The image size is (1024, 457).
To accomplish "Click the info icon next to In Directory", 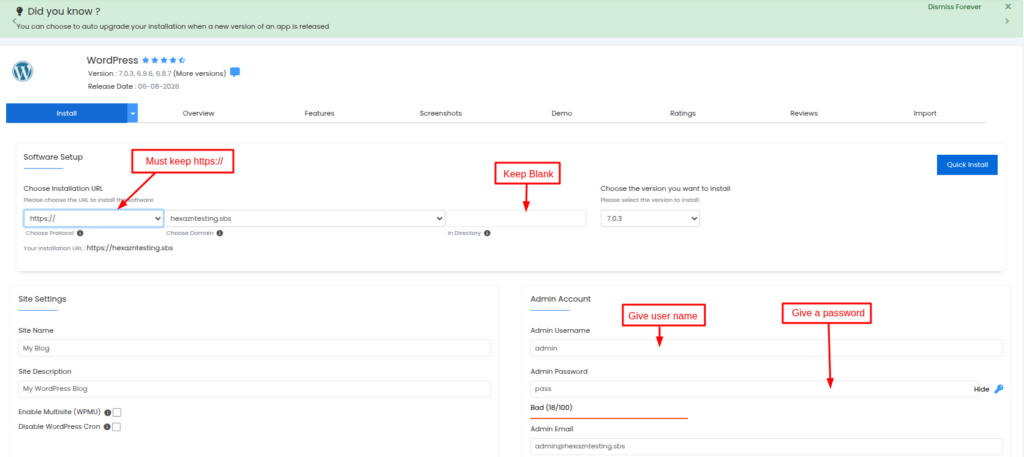I will 487,232.
